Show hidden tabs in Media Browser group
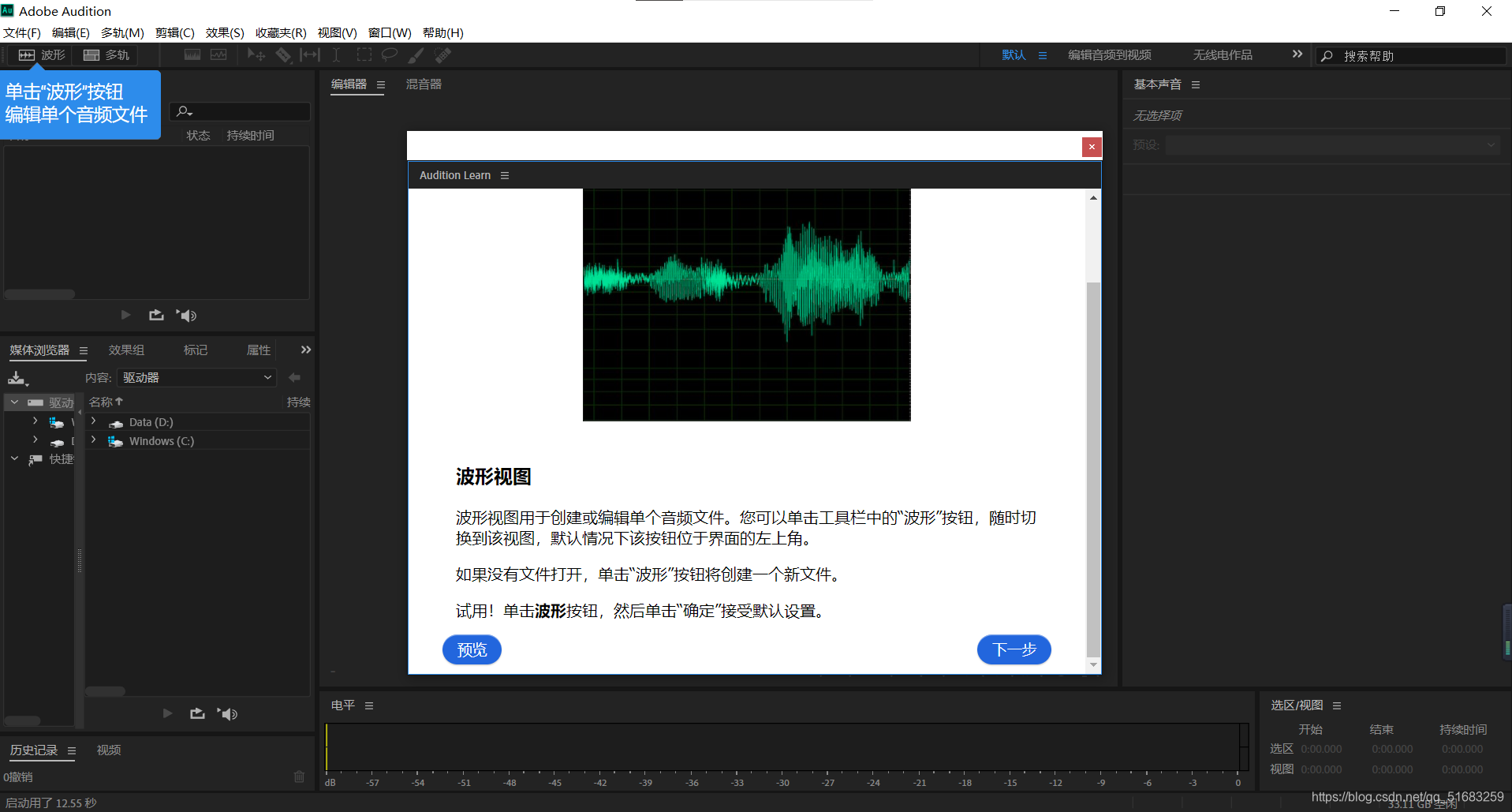Image resolution: width=1512 pixels, height=812 pixels. [306, 350]
